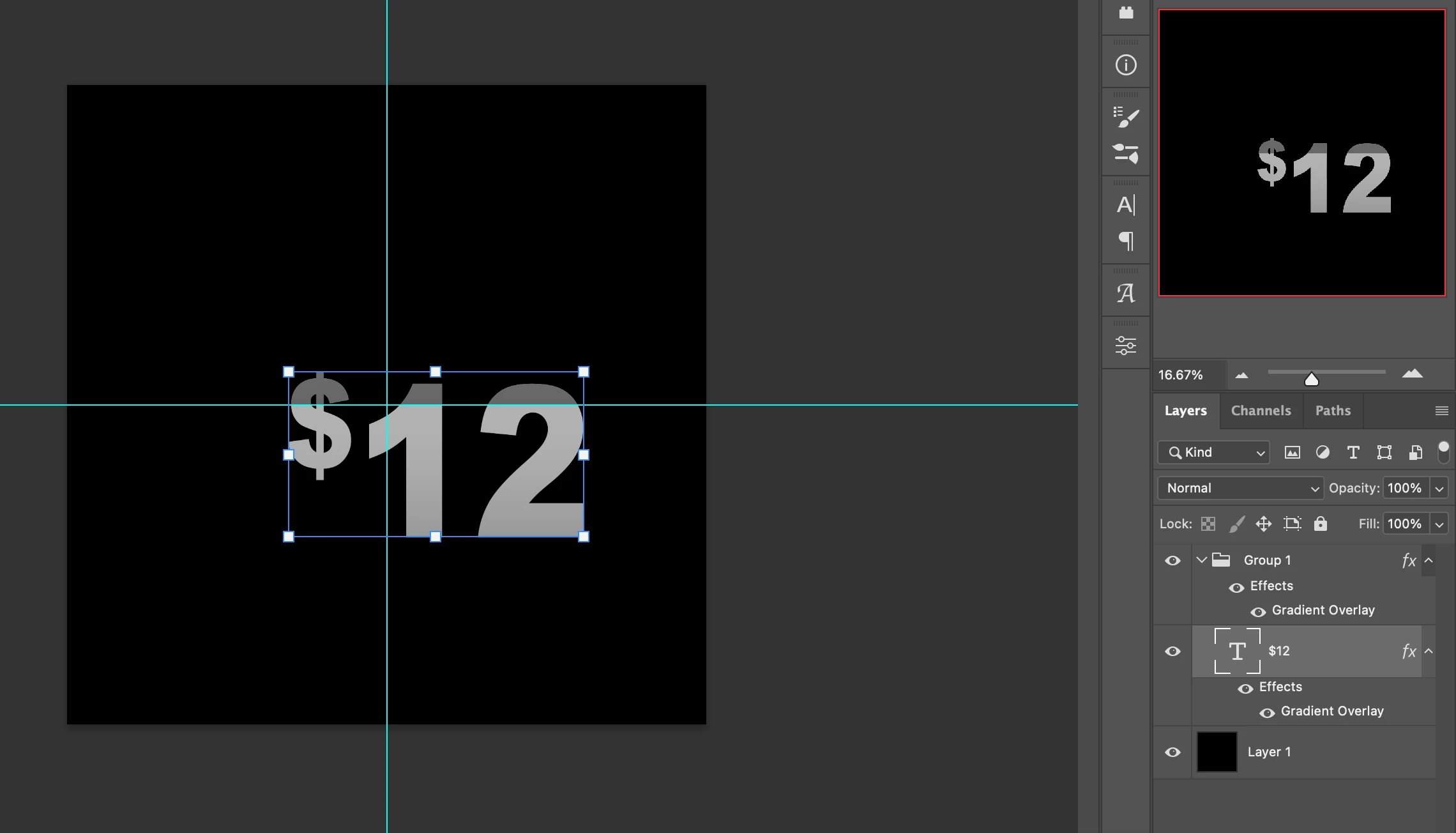The image size is (1456, 833).
Task: Switch to the Paths tab
Action: click(1333, 411)
